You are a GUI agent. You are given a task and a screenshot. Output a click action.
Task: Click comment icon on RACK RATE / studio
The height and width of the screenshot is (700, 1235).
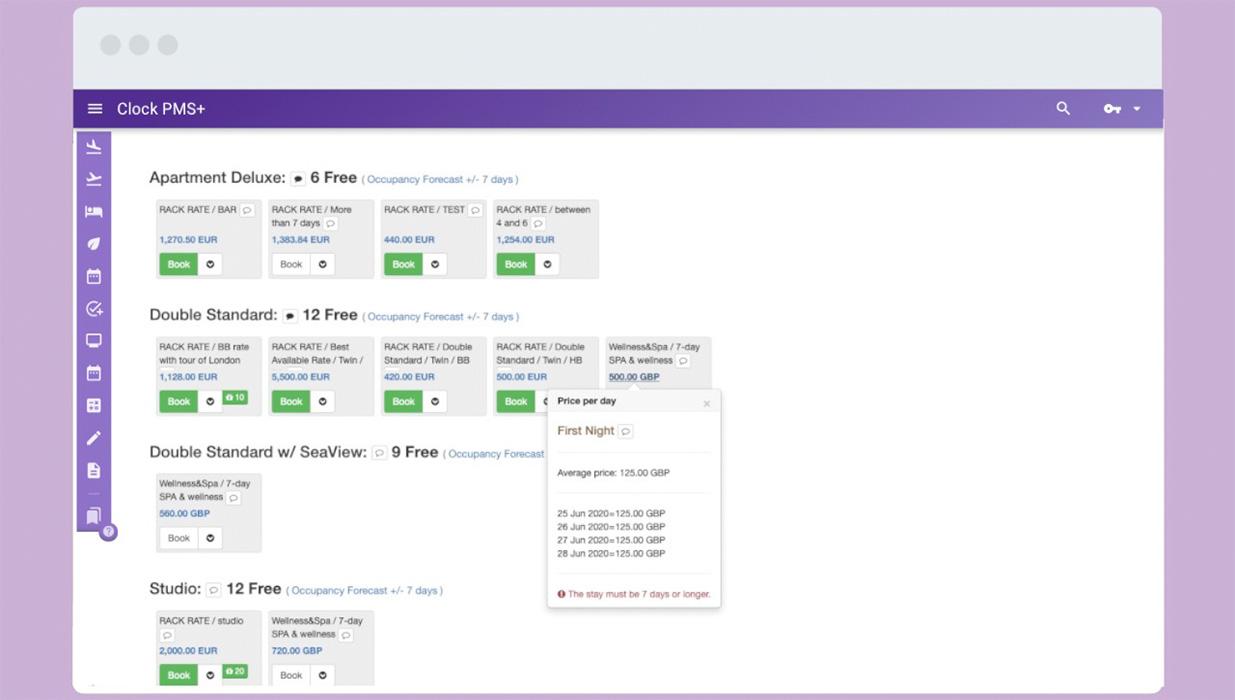167,635
